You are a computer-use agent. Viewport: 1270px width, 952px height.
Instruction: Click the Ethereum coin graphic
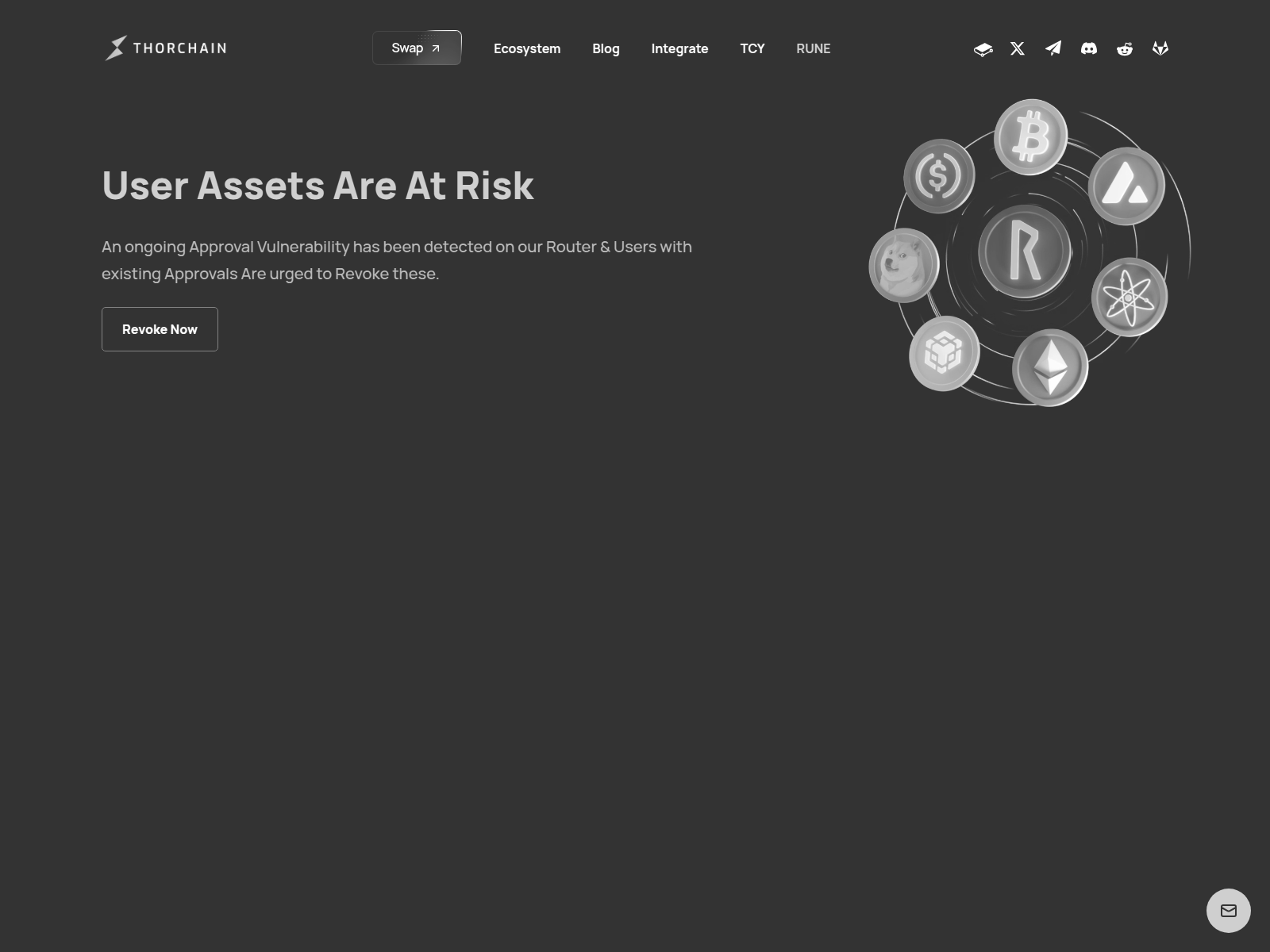(x=1050, y=367)
